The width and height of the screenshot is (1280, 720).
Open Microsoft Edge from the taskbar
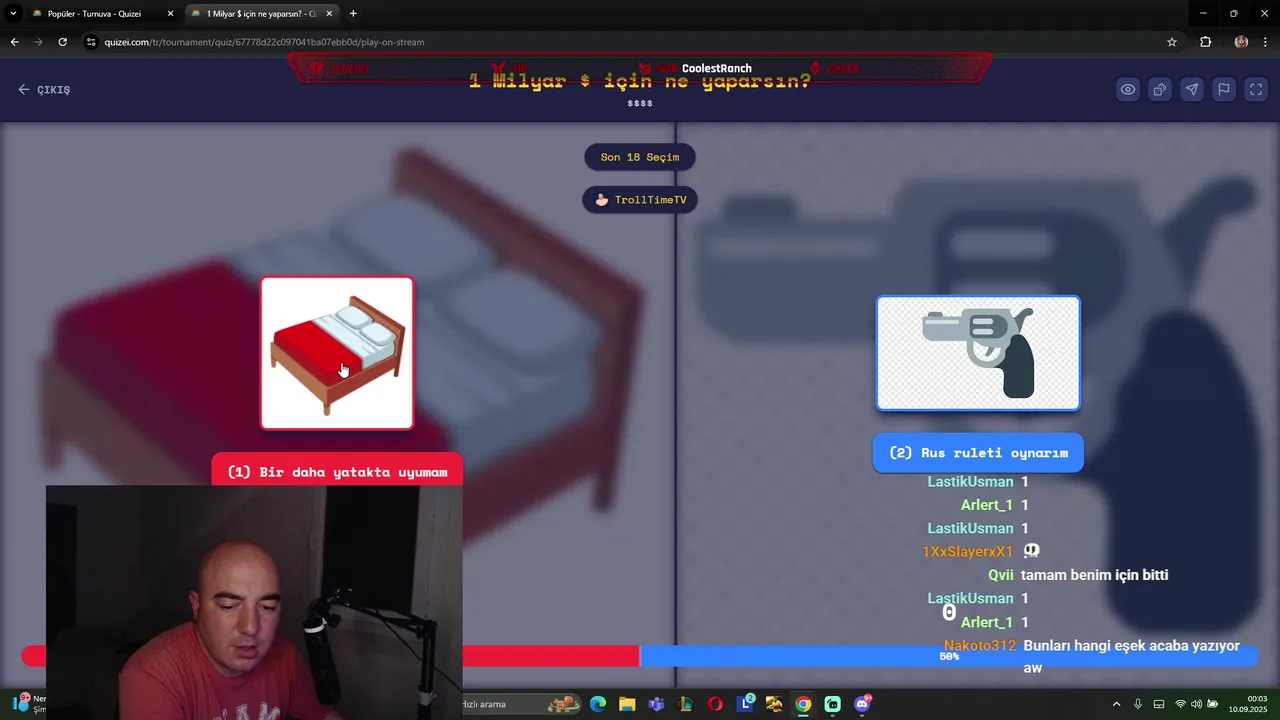click(598, 704)
